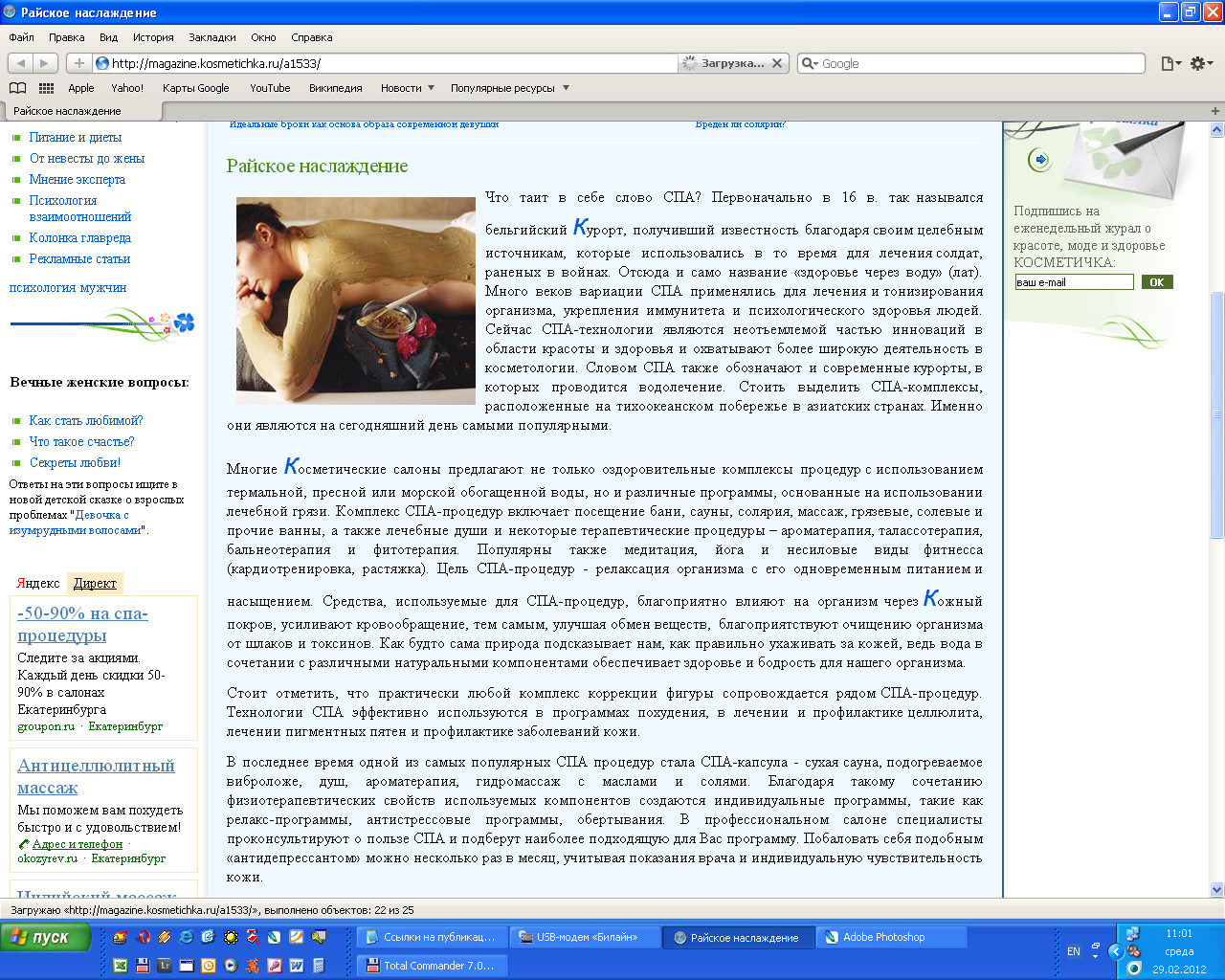Open Рекламные статьи link
The image size is (1225, 980).
click(79, 259)
